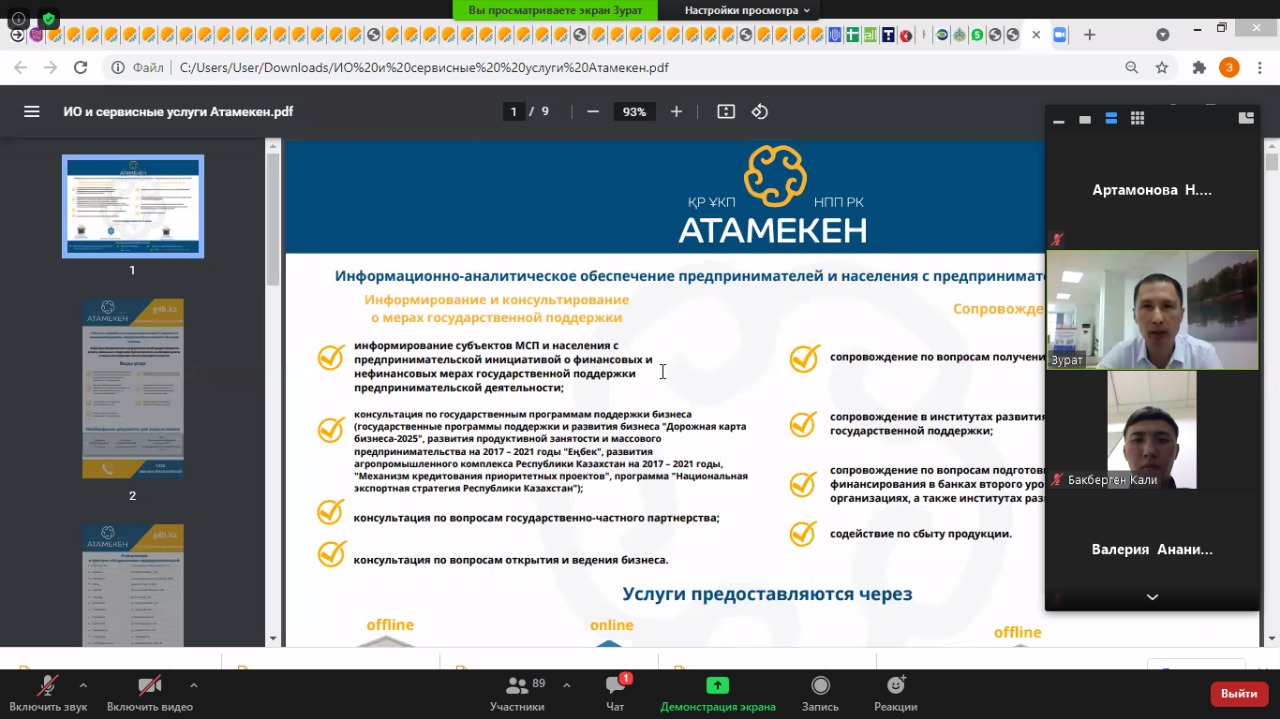Open a new browser tab
1280x719 pixels.
point(1090,35)
